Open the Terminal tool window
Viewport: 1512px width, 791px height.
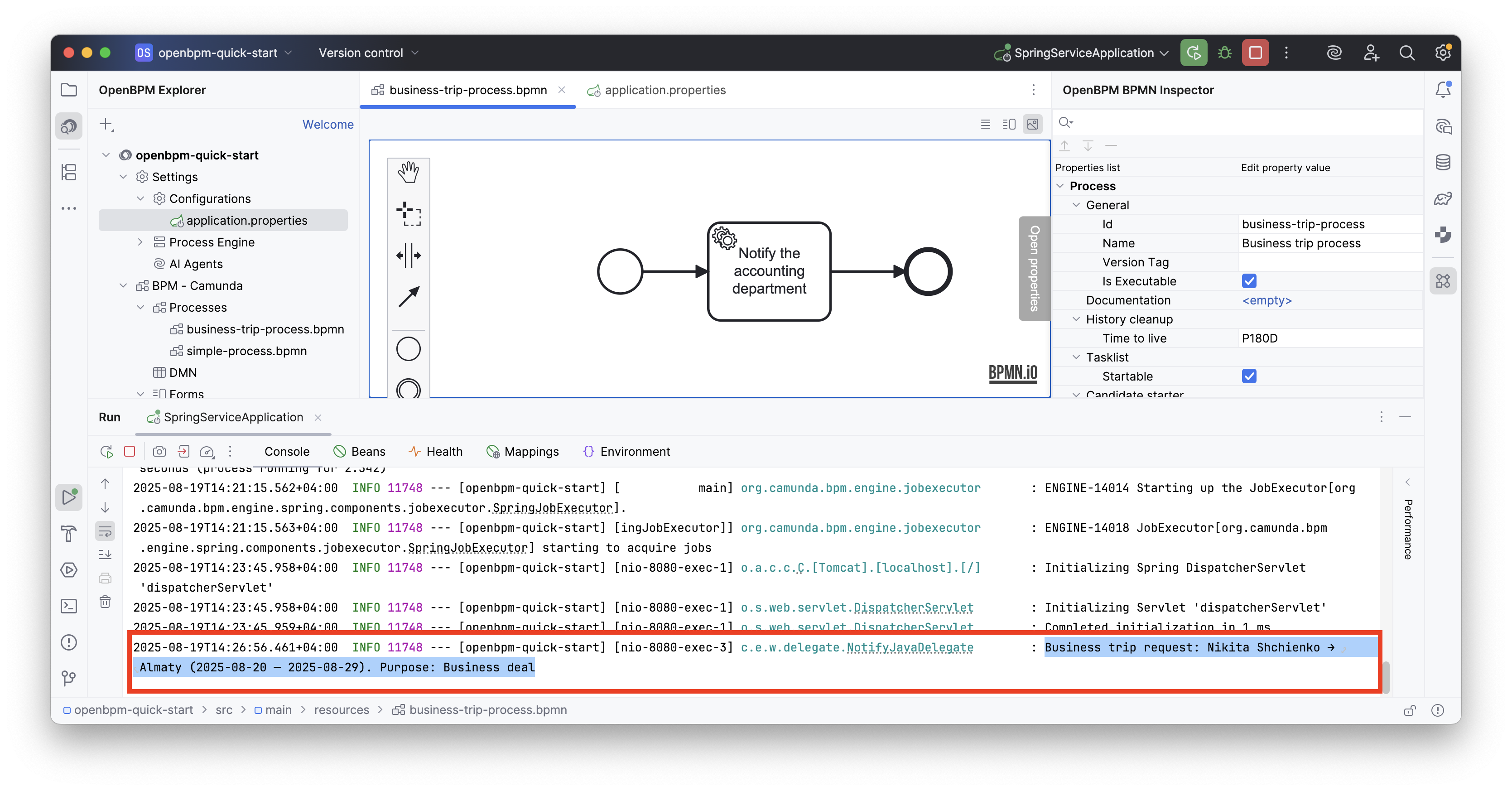[69, 606]
